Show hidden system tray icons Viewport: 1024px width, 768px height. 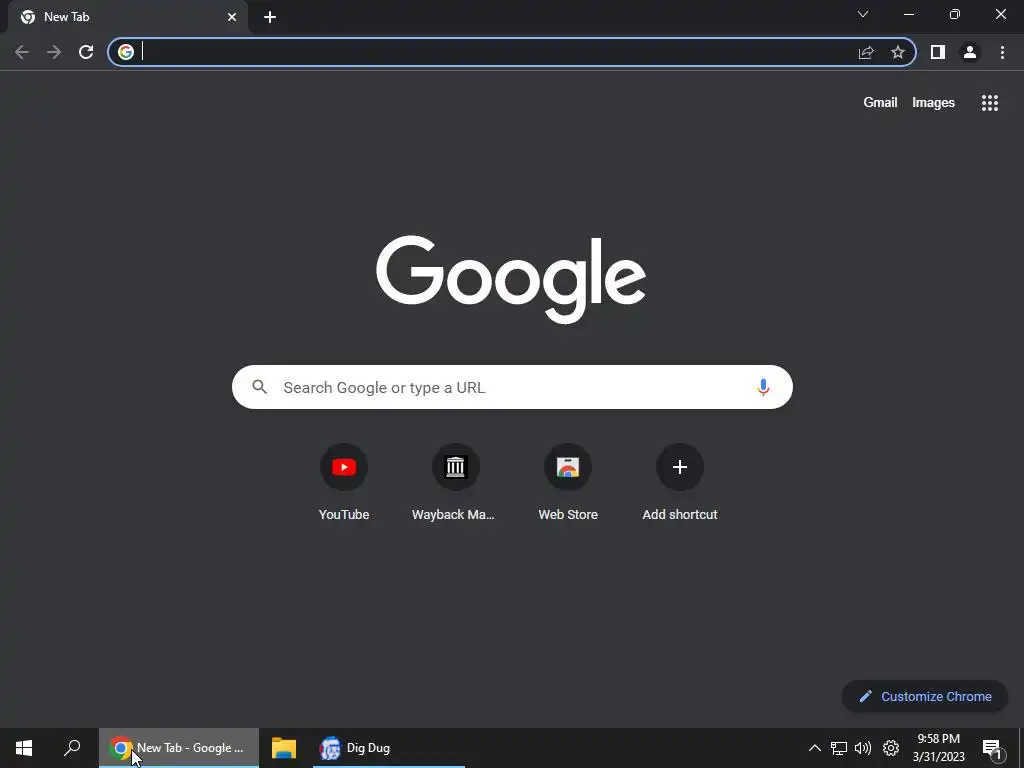coord(814,748)
